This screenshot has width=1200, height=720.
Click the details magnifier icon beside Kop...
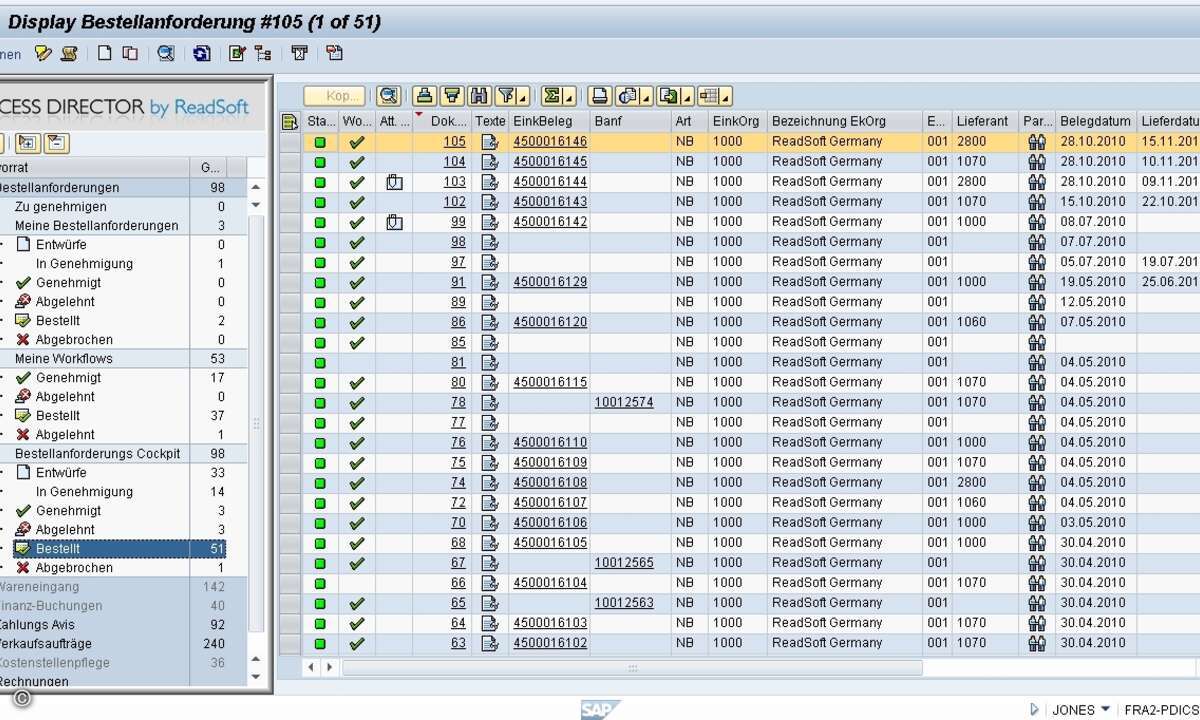point(389,96)
